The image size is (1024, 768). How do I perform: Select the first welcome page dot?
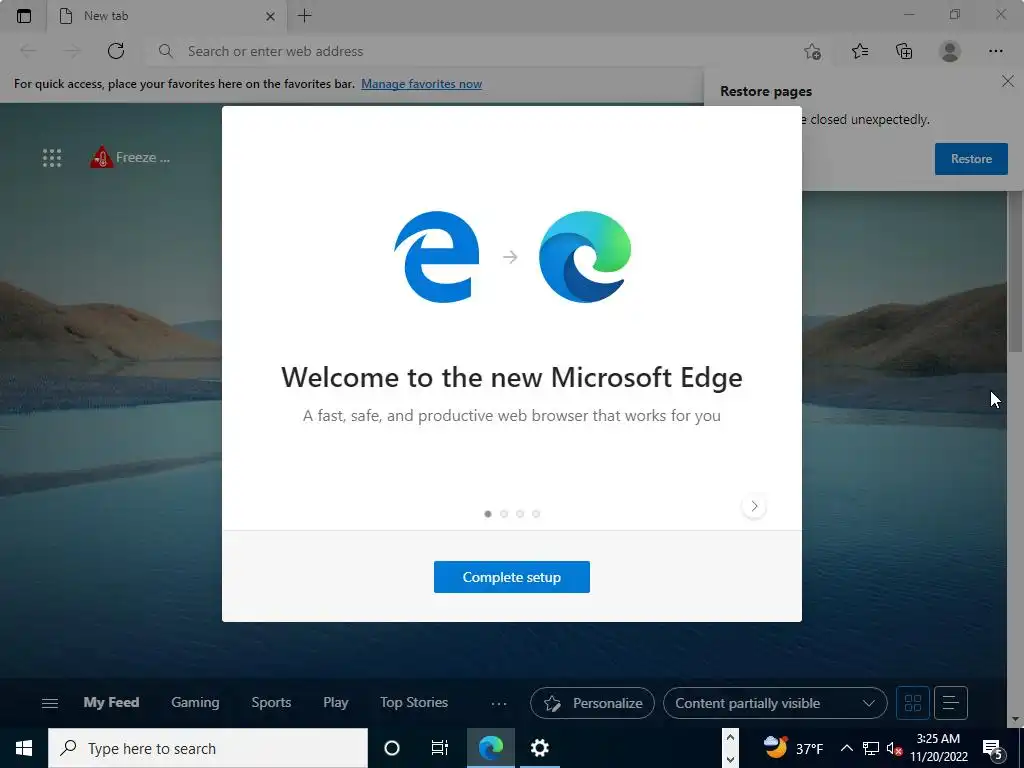coord(488,514)
